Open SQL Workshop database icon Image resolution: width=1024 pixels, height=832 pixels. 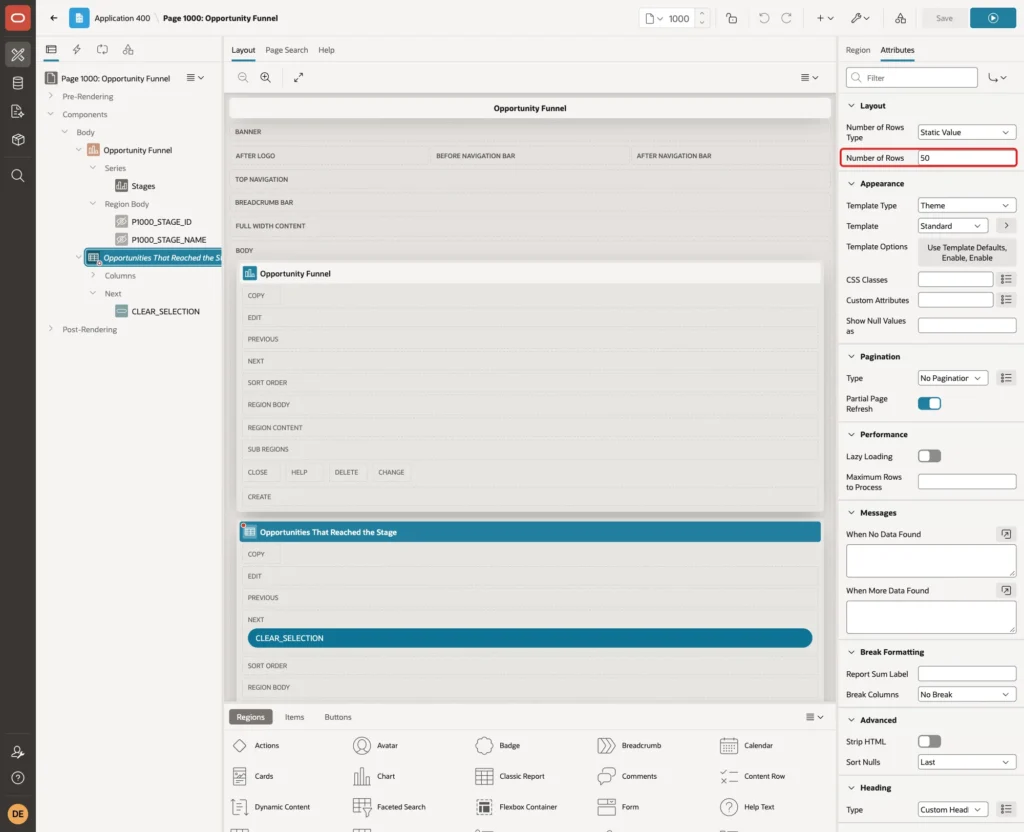pos(18,83)
